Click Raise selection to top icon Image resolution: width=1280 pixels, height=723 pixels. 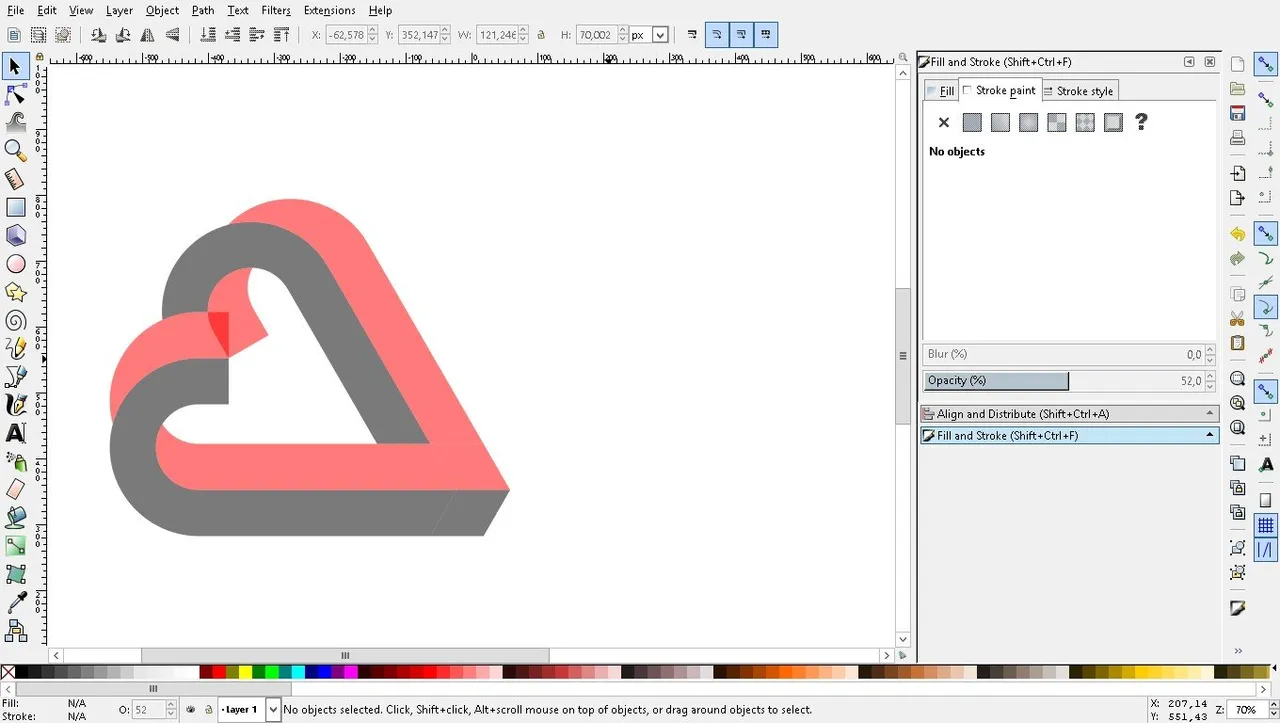click(x=282, y=35)
